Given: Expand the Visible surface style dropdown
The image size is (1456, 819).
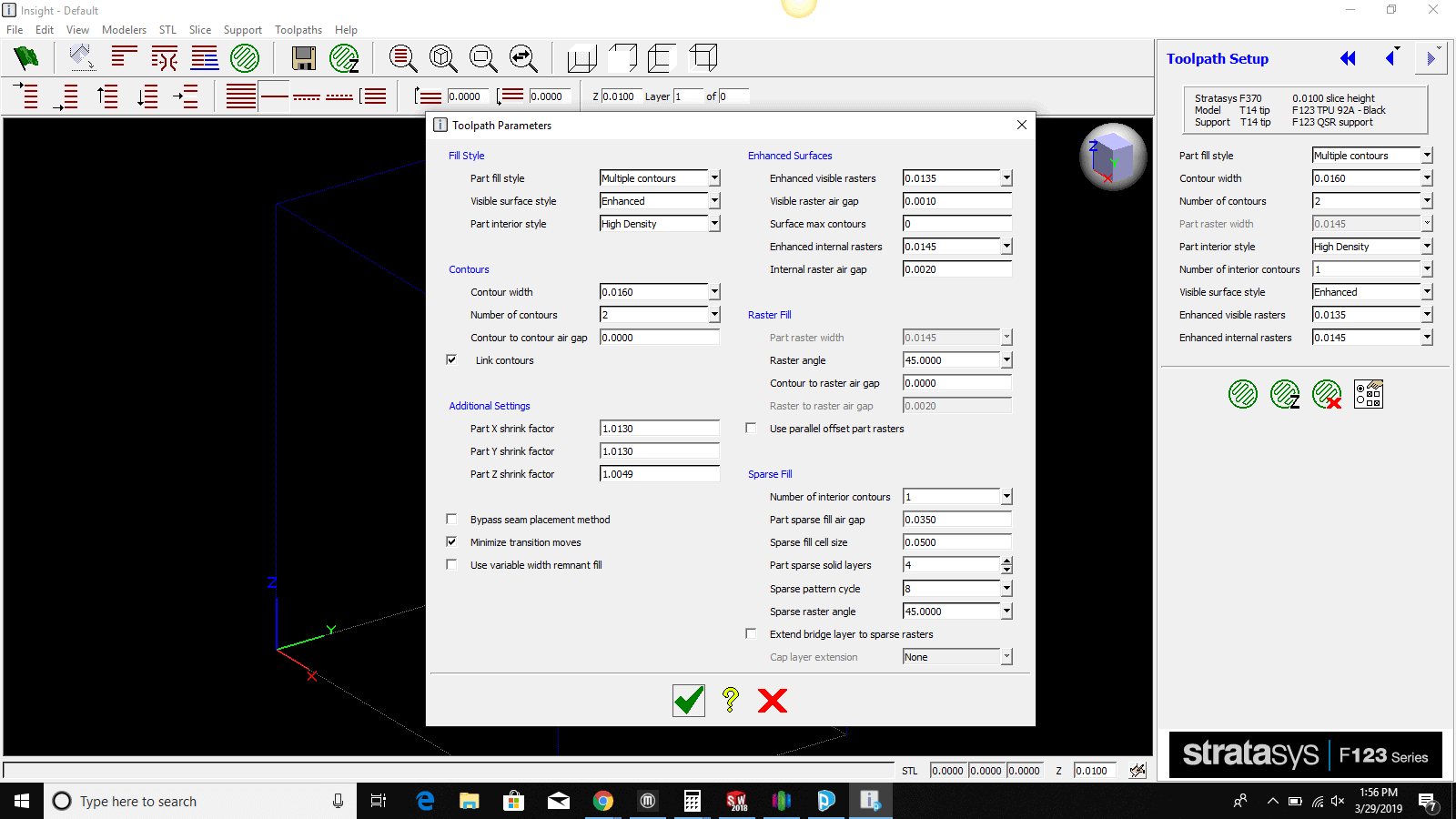Looking at the screenshot, I should pyautogui.click(x=714, y=201).
